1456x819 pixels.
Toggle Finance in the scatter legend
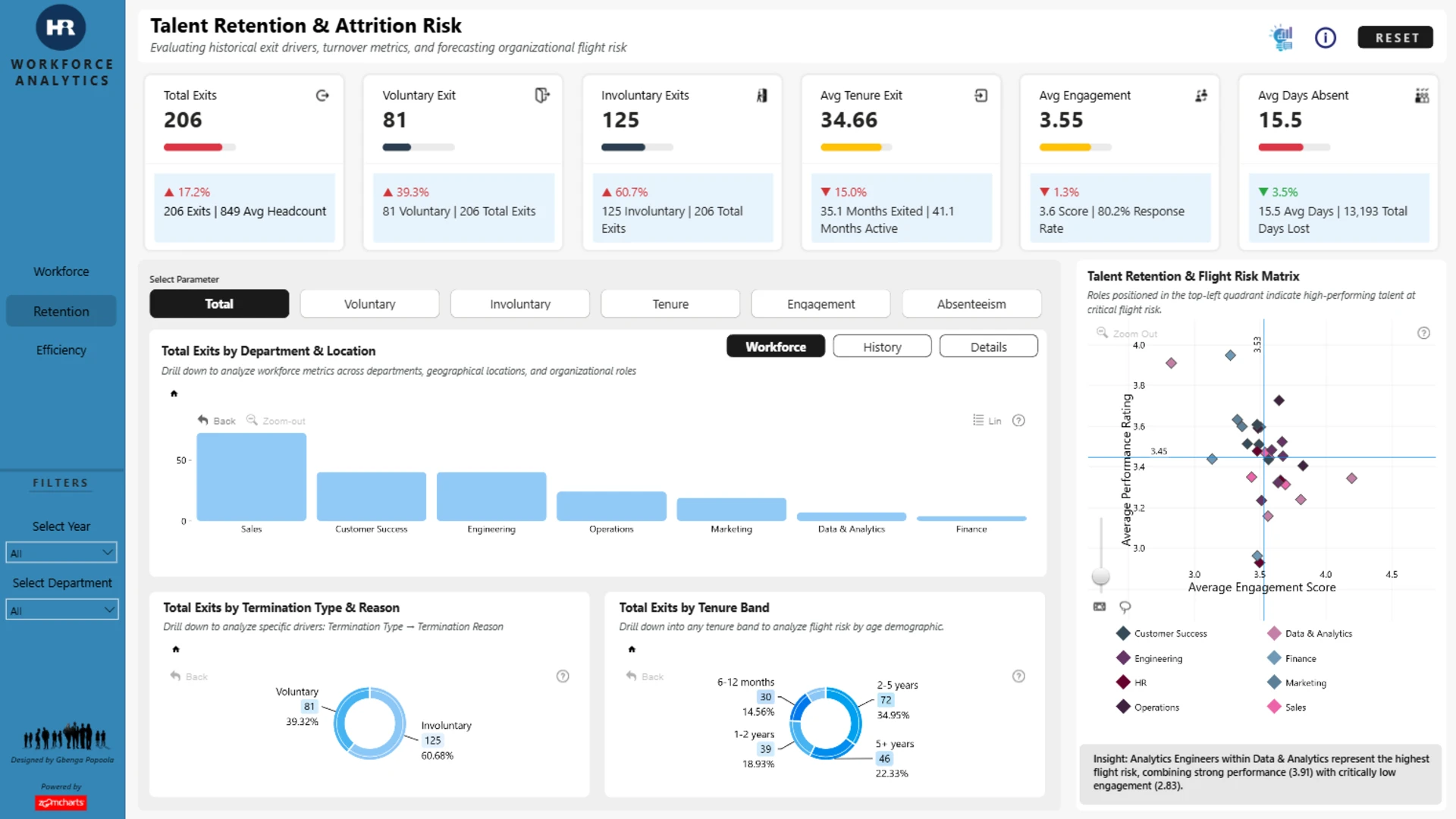point(1292,658)
